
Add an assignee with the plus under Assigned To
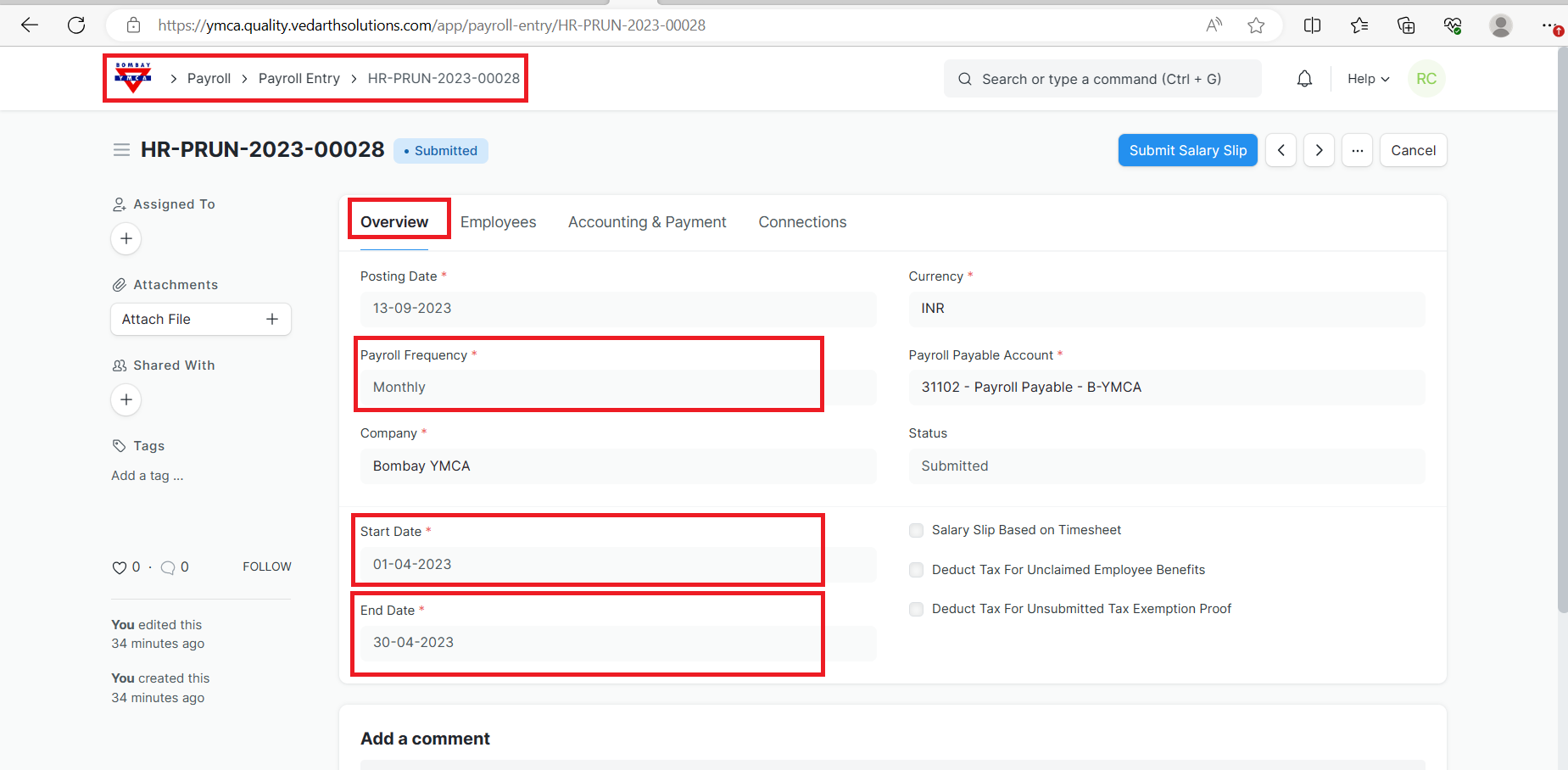click(x=126, y=239)
